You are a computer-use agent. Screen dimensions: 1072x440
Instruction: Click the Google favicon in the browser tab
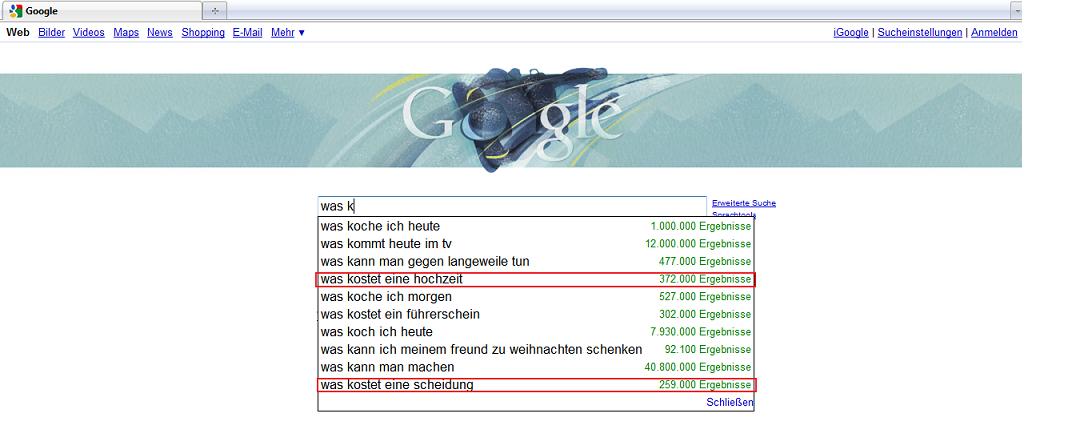tap(17, 11)
